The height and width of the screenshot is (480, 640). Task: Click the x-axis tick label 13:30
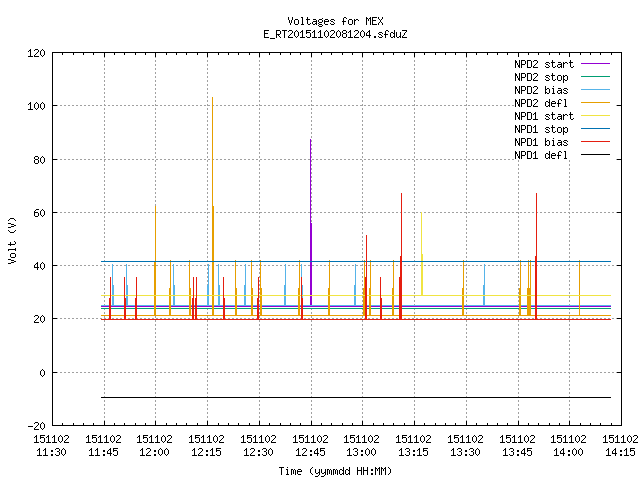(465, 452)
